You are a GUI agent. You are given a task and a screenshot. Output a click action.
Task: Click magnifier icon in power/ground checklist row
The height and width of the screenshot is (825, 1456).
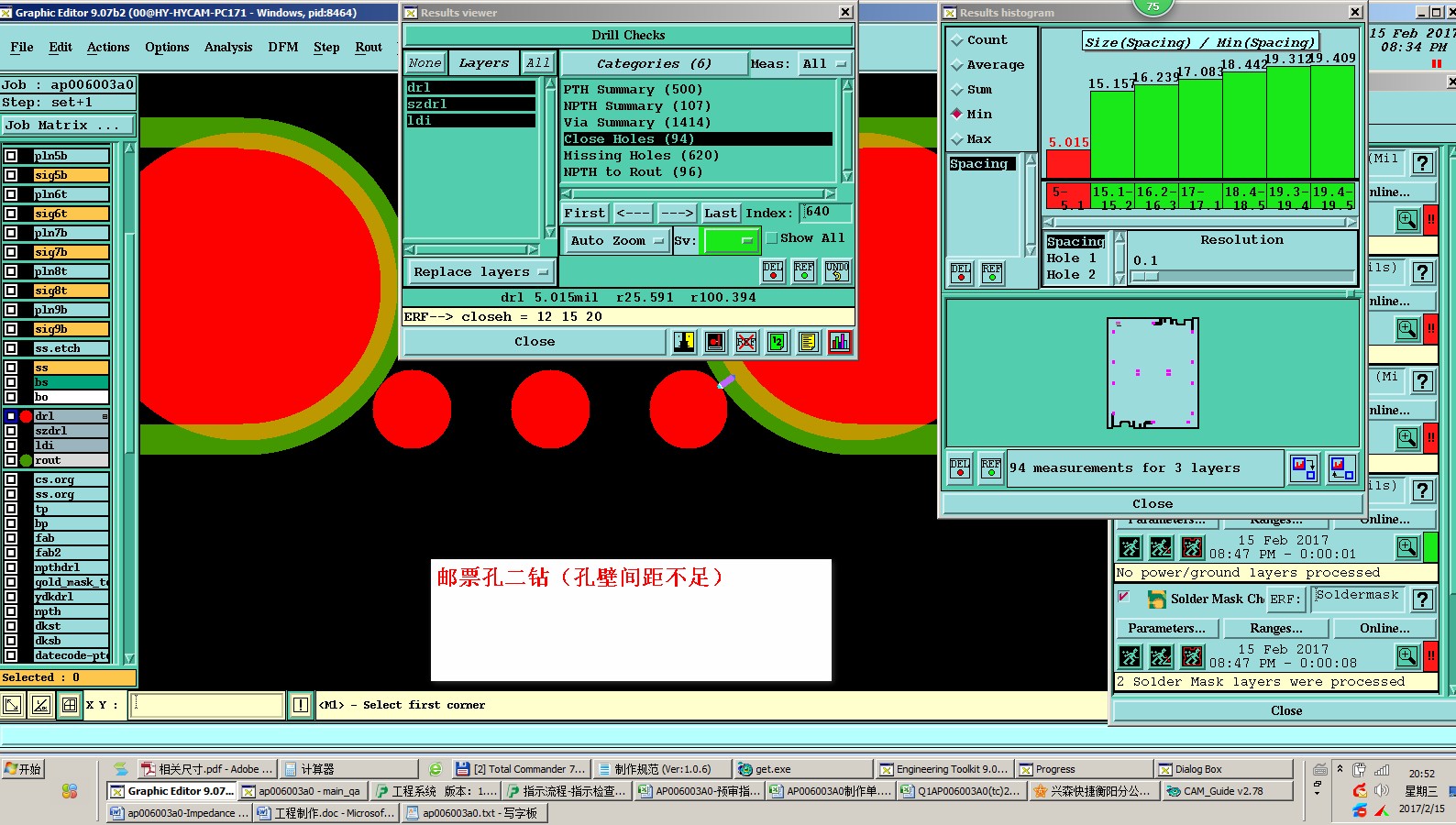click(x=1407, y=547)
